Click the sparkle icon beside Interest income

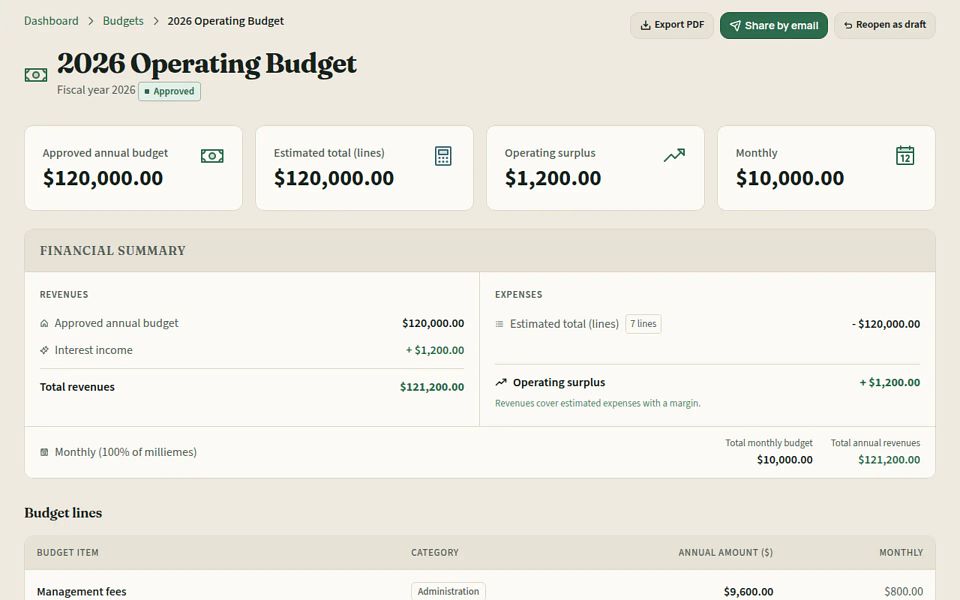tap(44, 350)
